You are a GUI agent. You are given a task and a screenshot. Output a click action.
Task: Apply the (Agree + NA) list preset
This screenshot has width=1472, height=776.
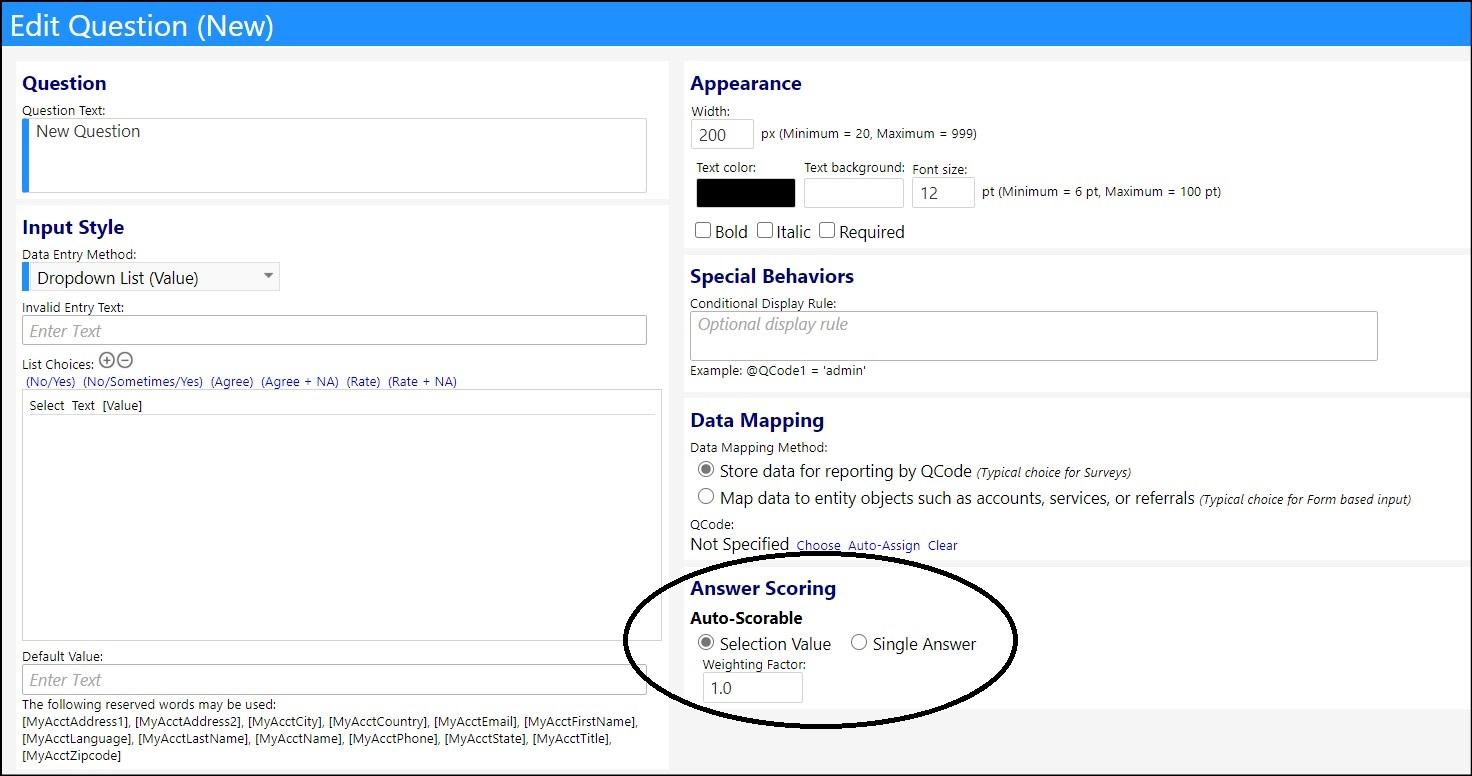300,381
